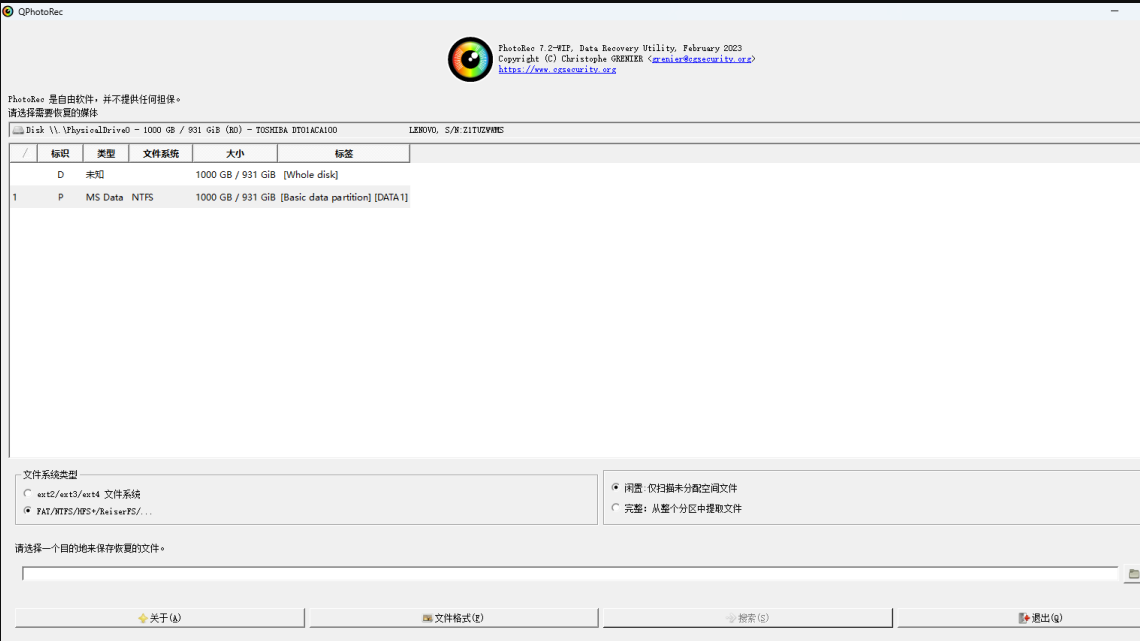This screenshot has height=641, width=1140.
Task: Select the NTFS Basic data partition DATA1 row
Action: coord(210,197)
